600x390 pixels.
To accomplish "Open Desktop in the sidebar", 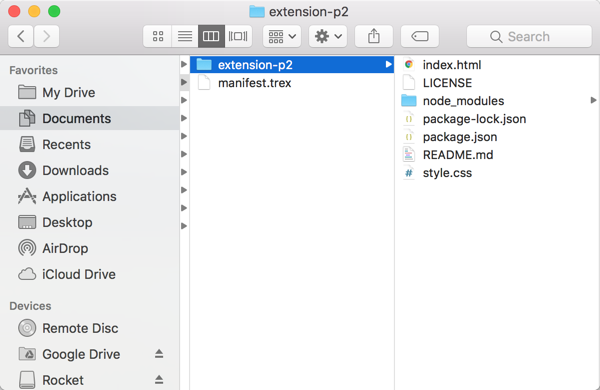I will 90,222.
